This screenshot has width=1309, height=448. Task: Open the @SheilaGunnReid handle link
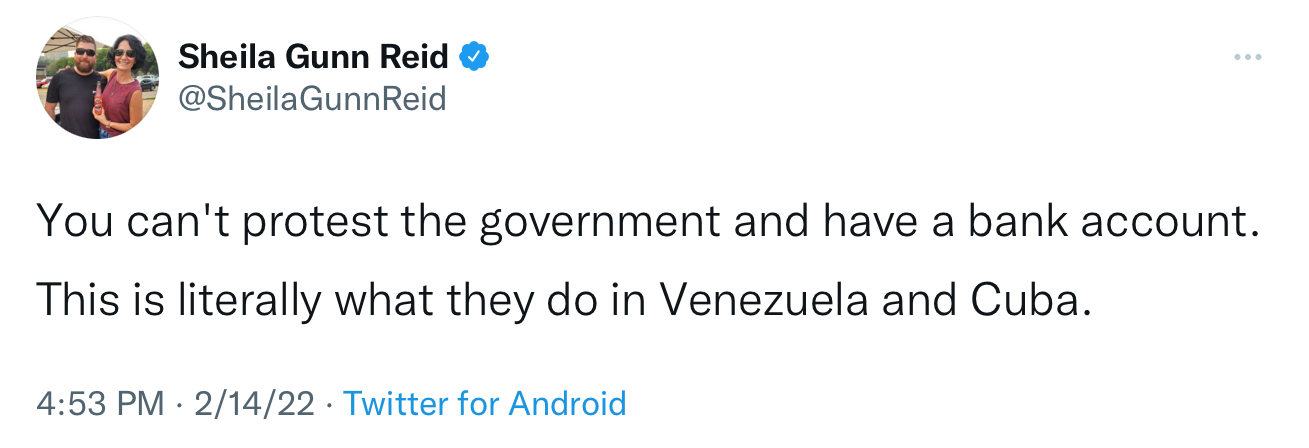coord(312,99)
